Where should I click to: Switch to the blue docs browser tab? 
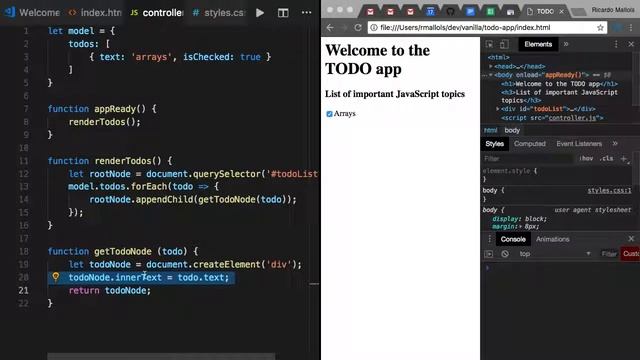(x=470, y=12)
